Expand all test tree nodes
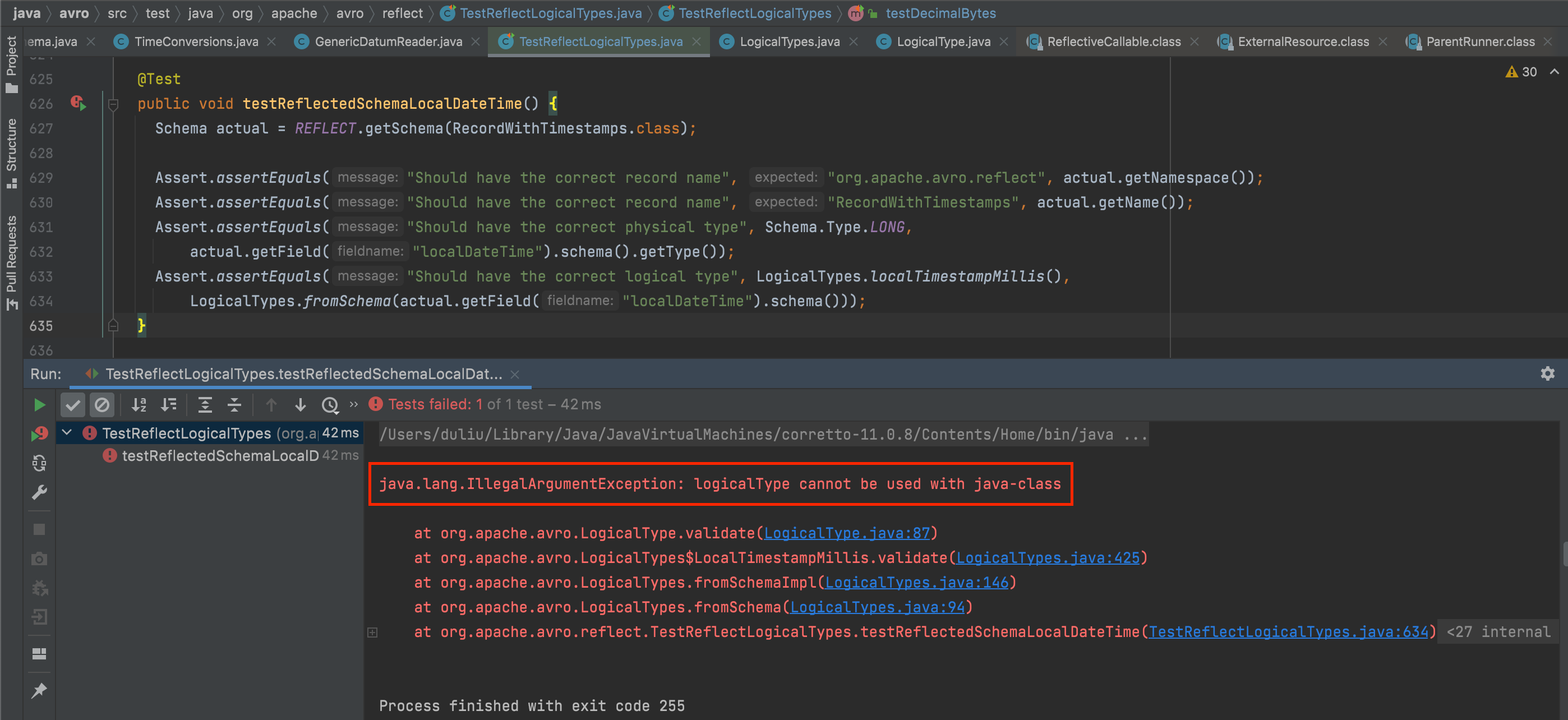1568x720 pixels. coord(205,405)
